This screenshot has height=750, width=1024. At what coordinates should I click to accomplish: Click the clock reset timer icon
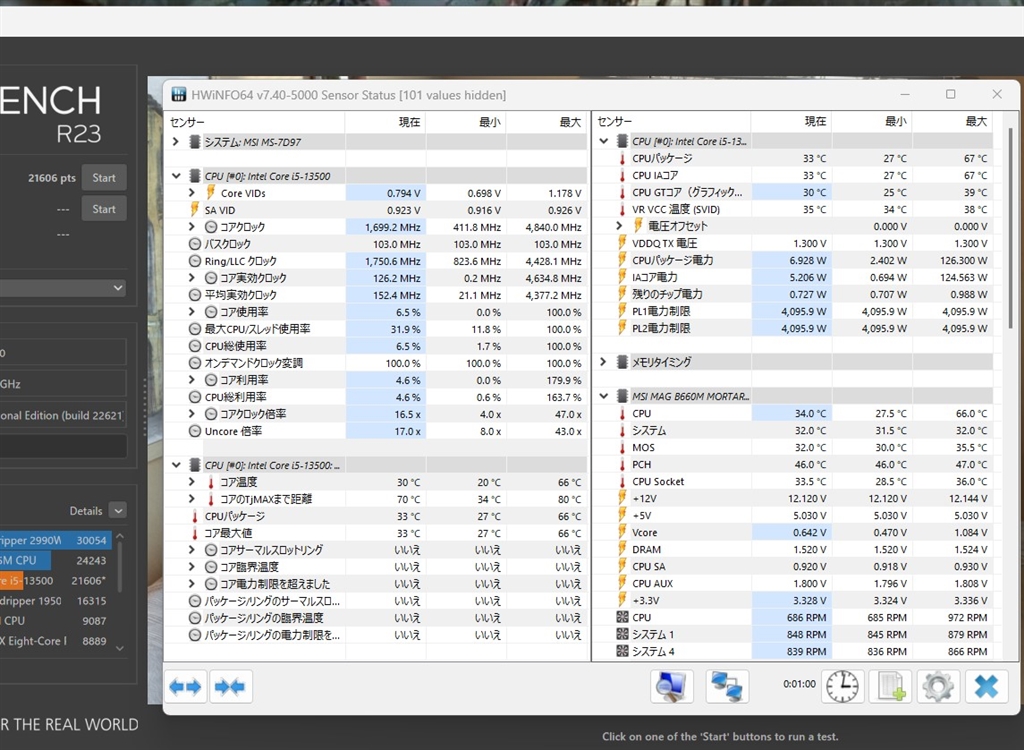(x=842, y=687)
